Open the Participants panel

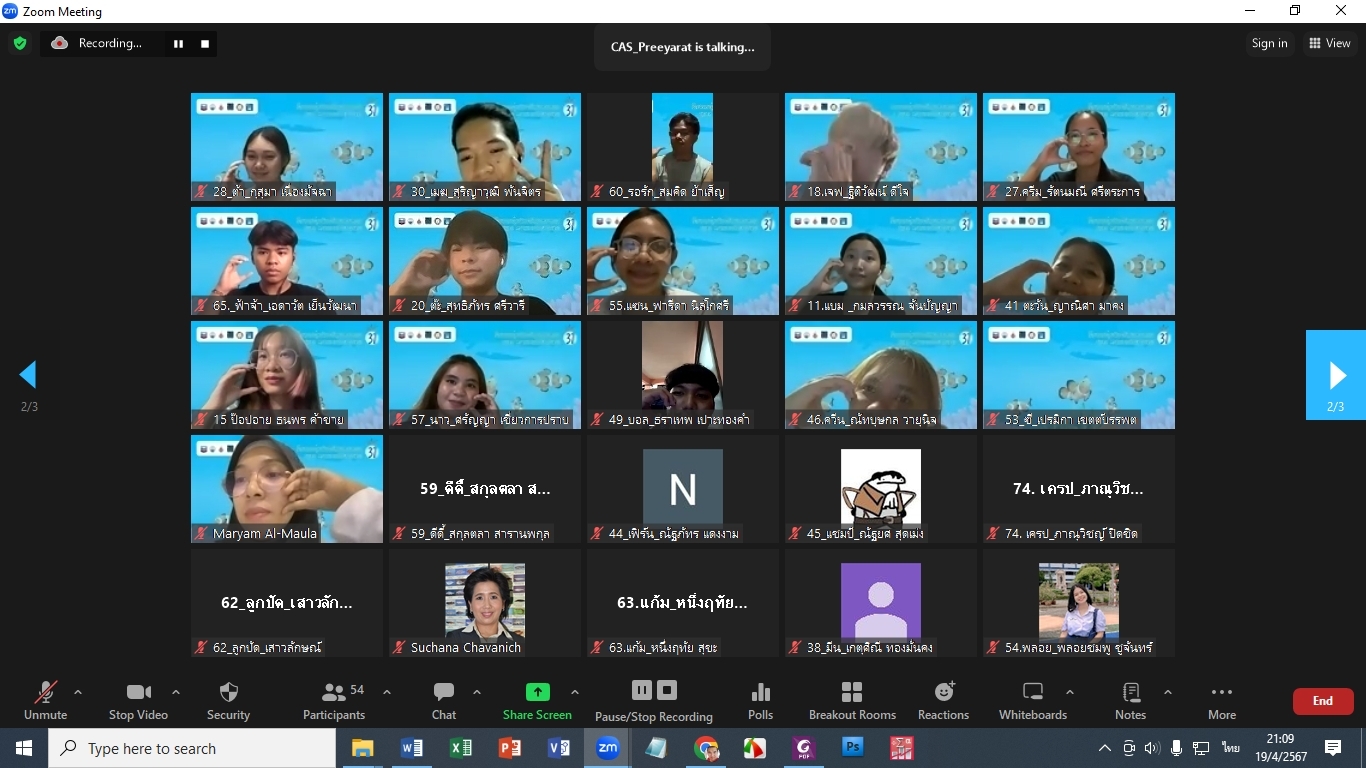pyautogui.click(x=334, y=701)
